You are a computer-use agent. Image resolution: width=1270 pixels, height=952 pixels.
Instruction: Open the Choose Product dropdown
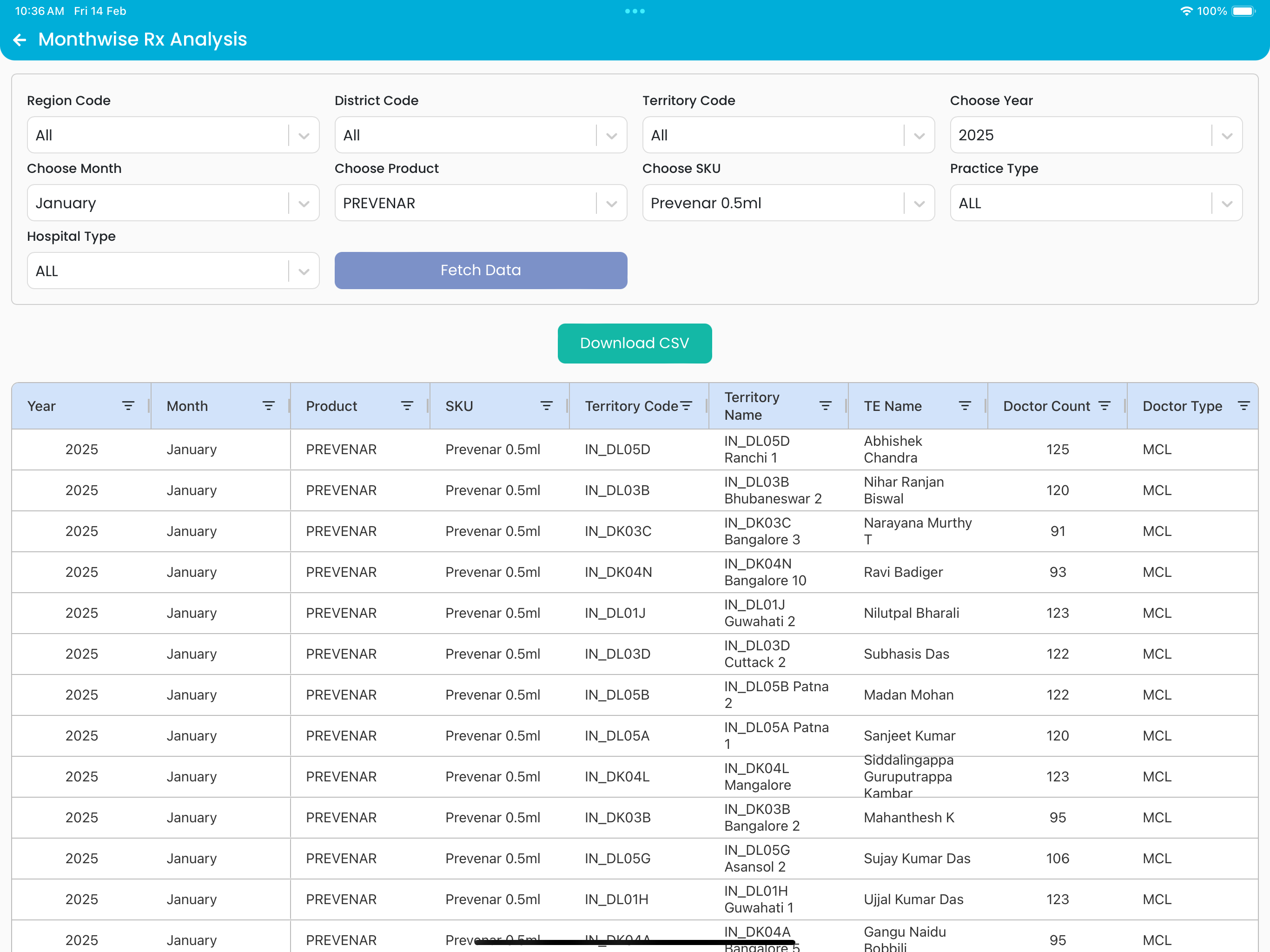[481, 203]
